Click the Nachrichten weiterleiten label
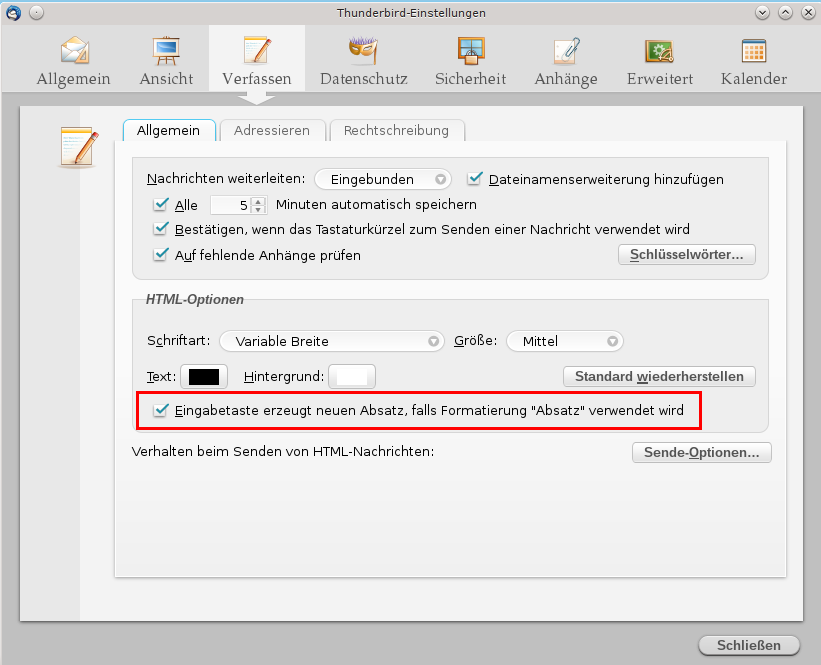Viewport: 821px width, 665px height. pyautogui.click(x=226, y=179)
